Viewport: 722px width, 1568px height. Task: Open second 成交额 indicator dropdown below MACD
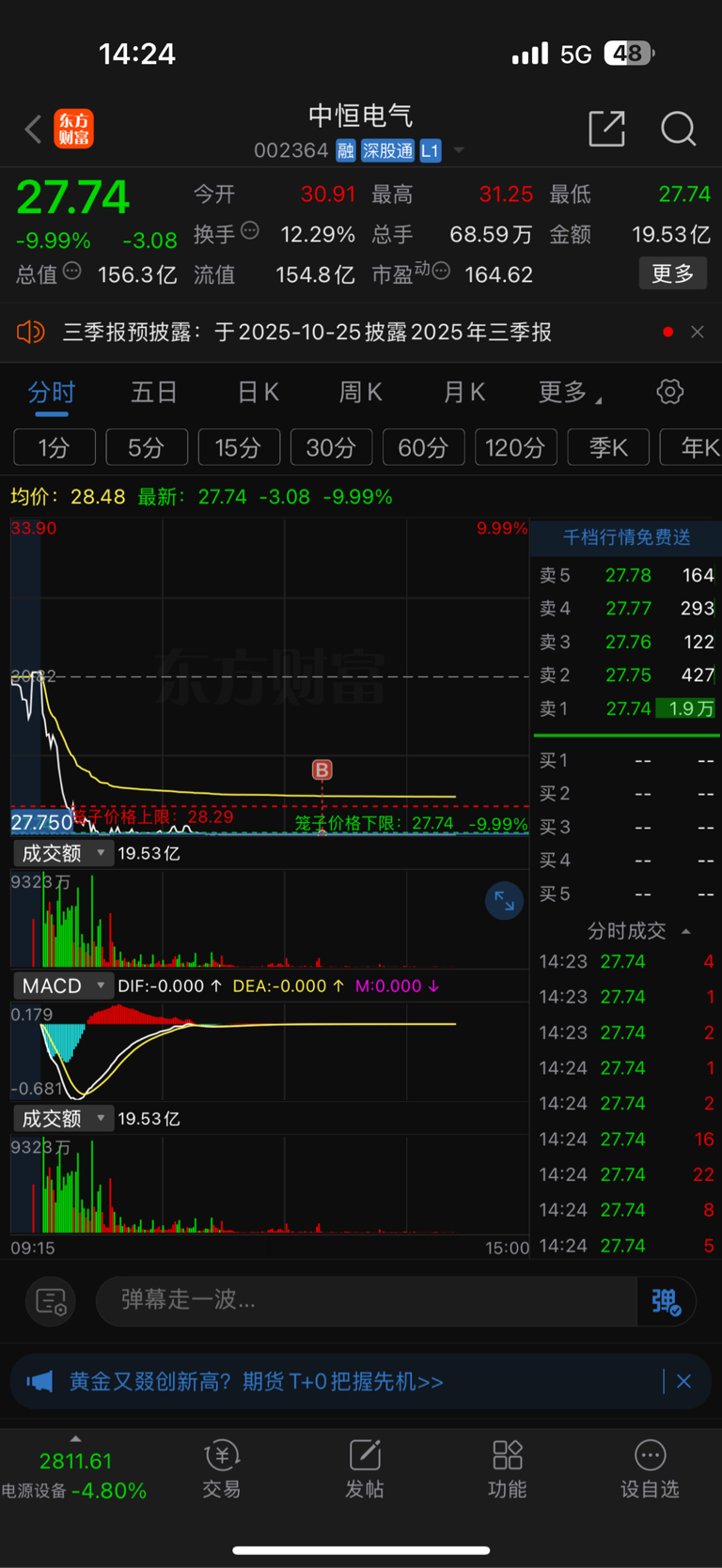(63, 1118)
